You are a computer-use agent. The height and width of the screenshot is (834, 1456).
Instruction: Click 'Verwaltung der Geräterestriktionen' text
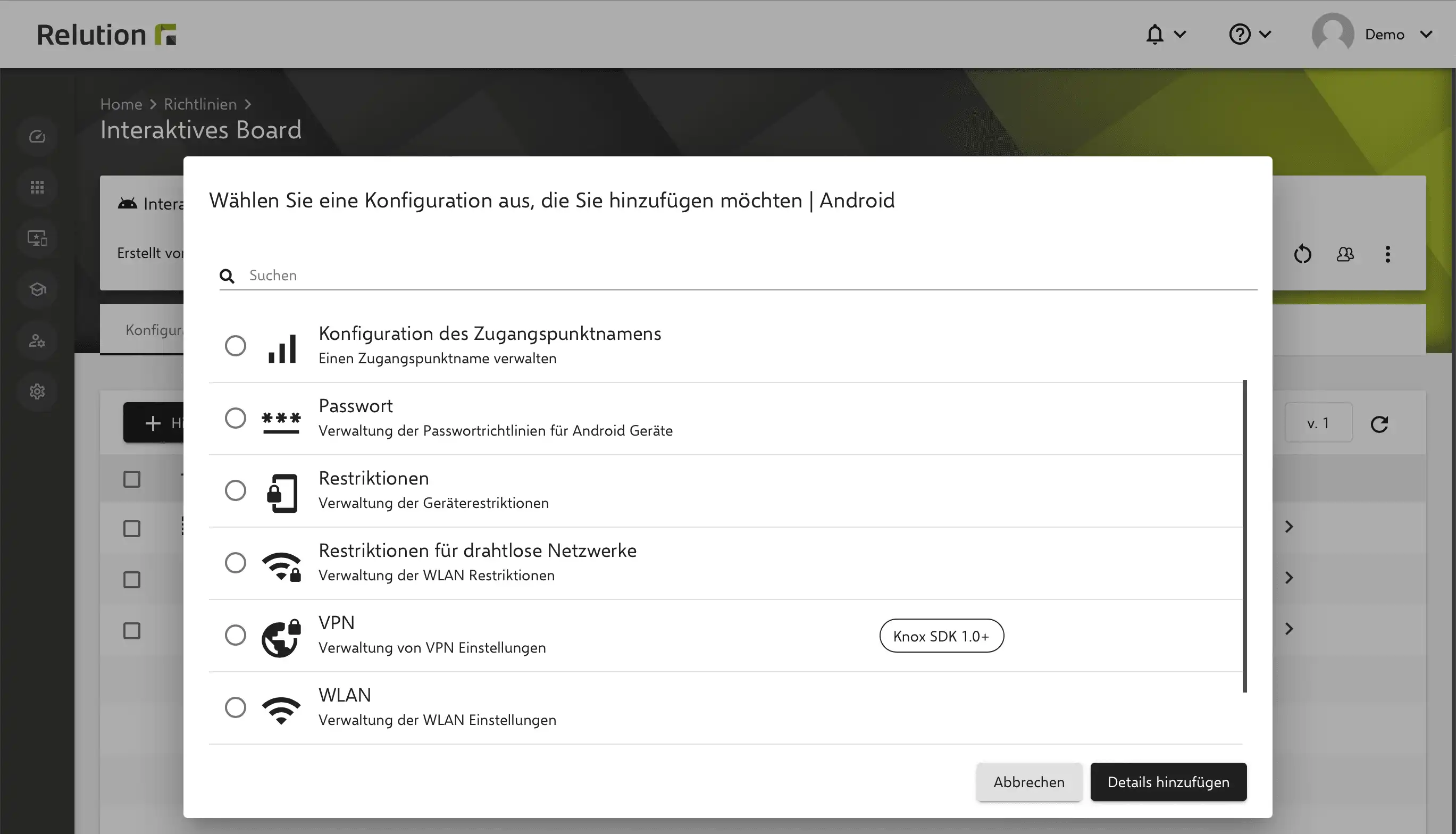pos(433,503)
